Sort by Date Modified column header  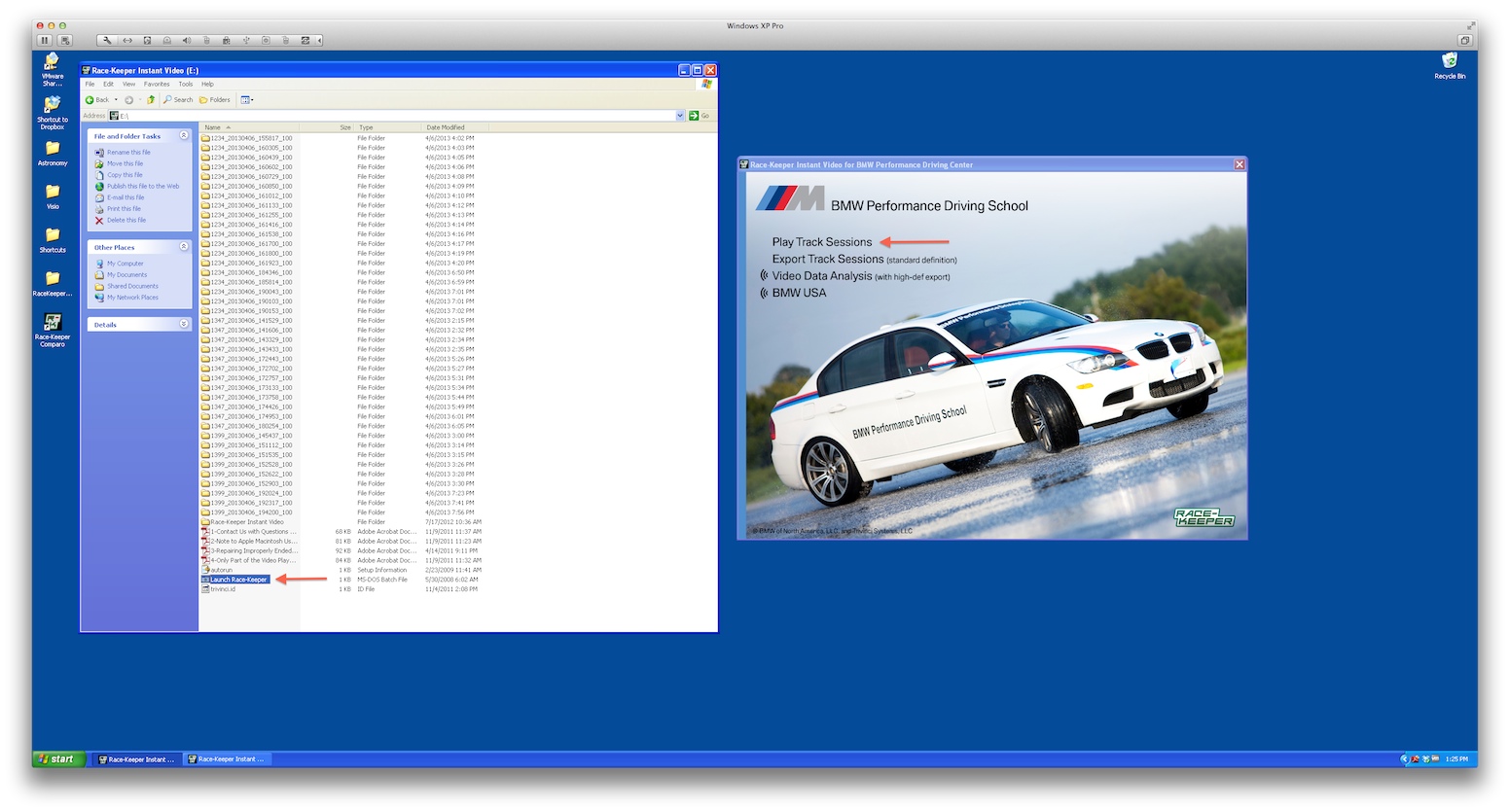pos(454,127)
